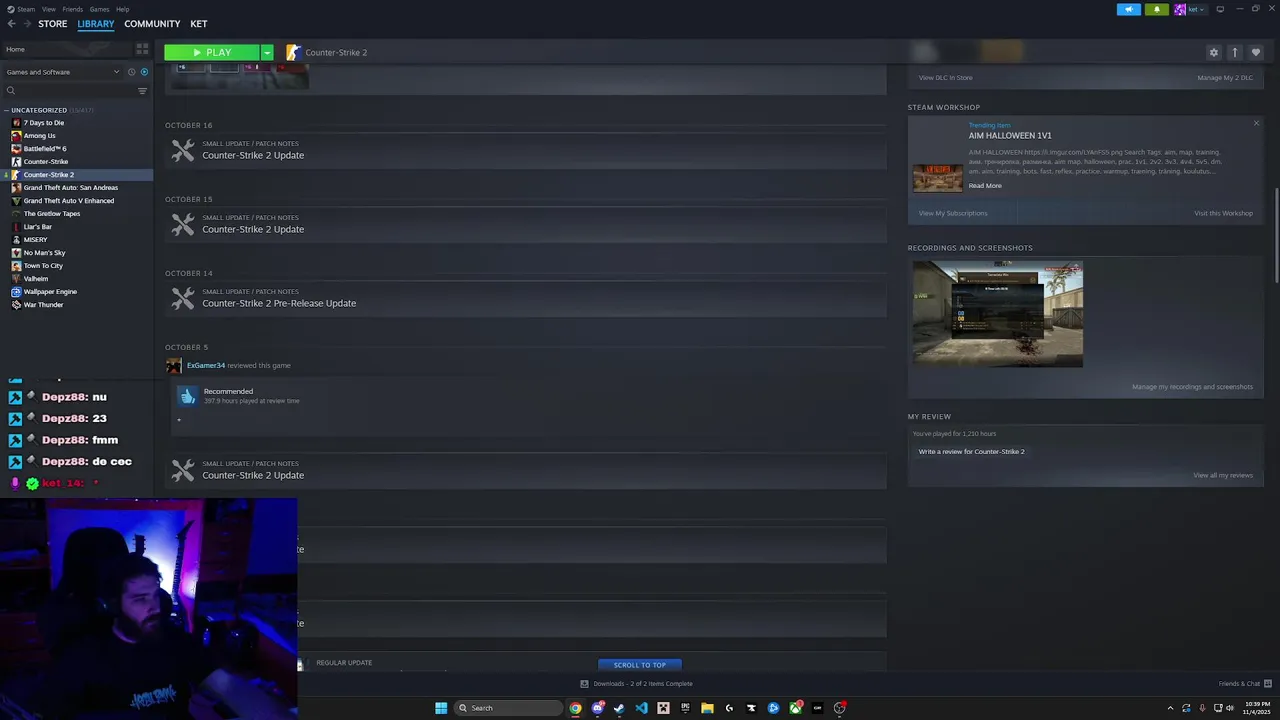Click Manage my recordings and screenshots
Viewport: 1280px width, 720px height.
(x=1192, y=387)
